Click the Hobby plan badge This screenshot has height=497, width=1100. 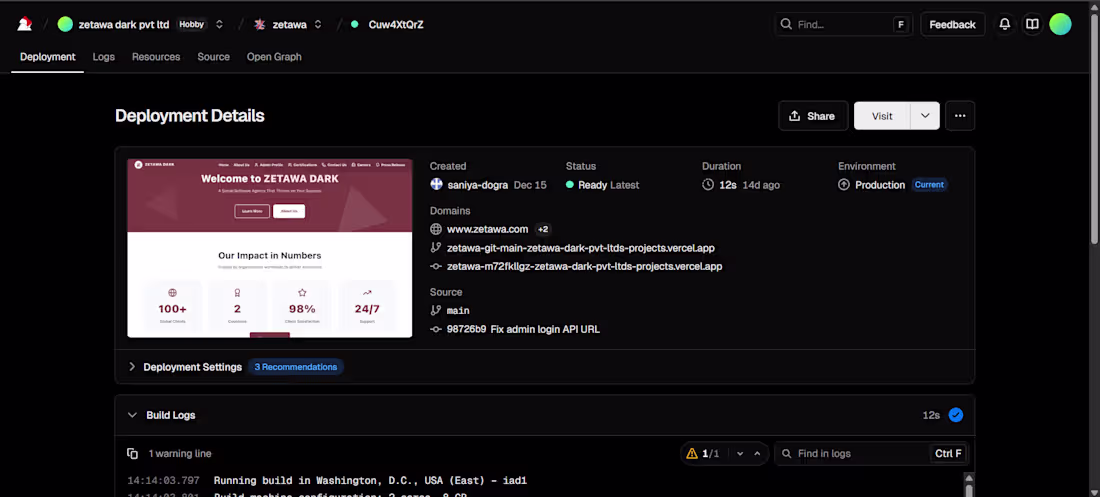[192, 24]
